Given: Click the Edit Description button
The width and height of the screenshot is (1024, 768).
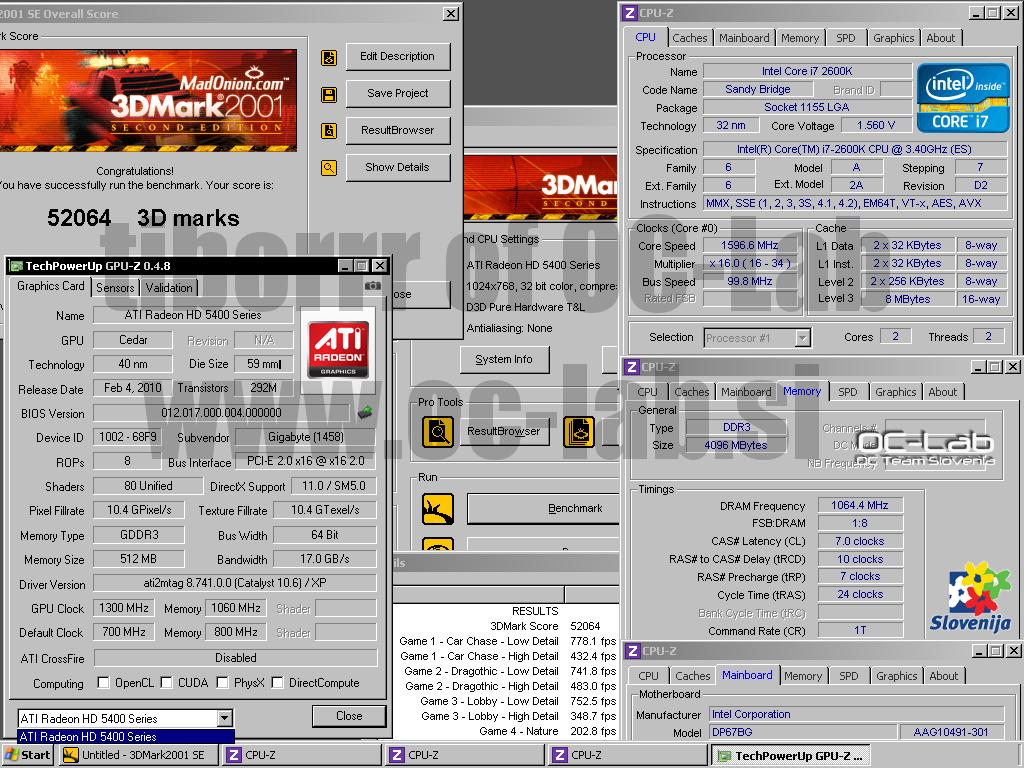Looking at the screenshot, I should [x=397, y=57].
